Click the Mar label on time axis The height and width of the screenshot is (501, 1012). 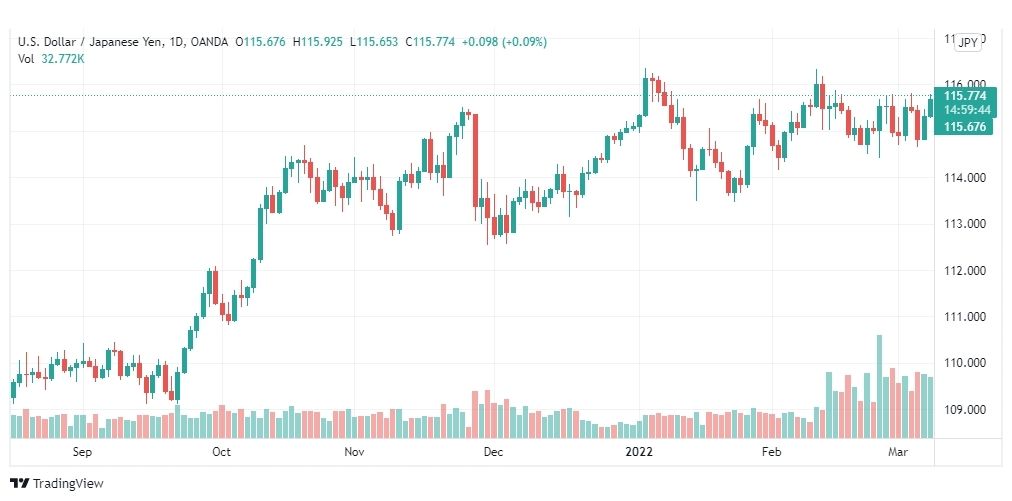point(898,452)
